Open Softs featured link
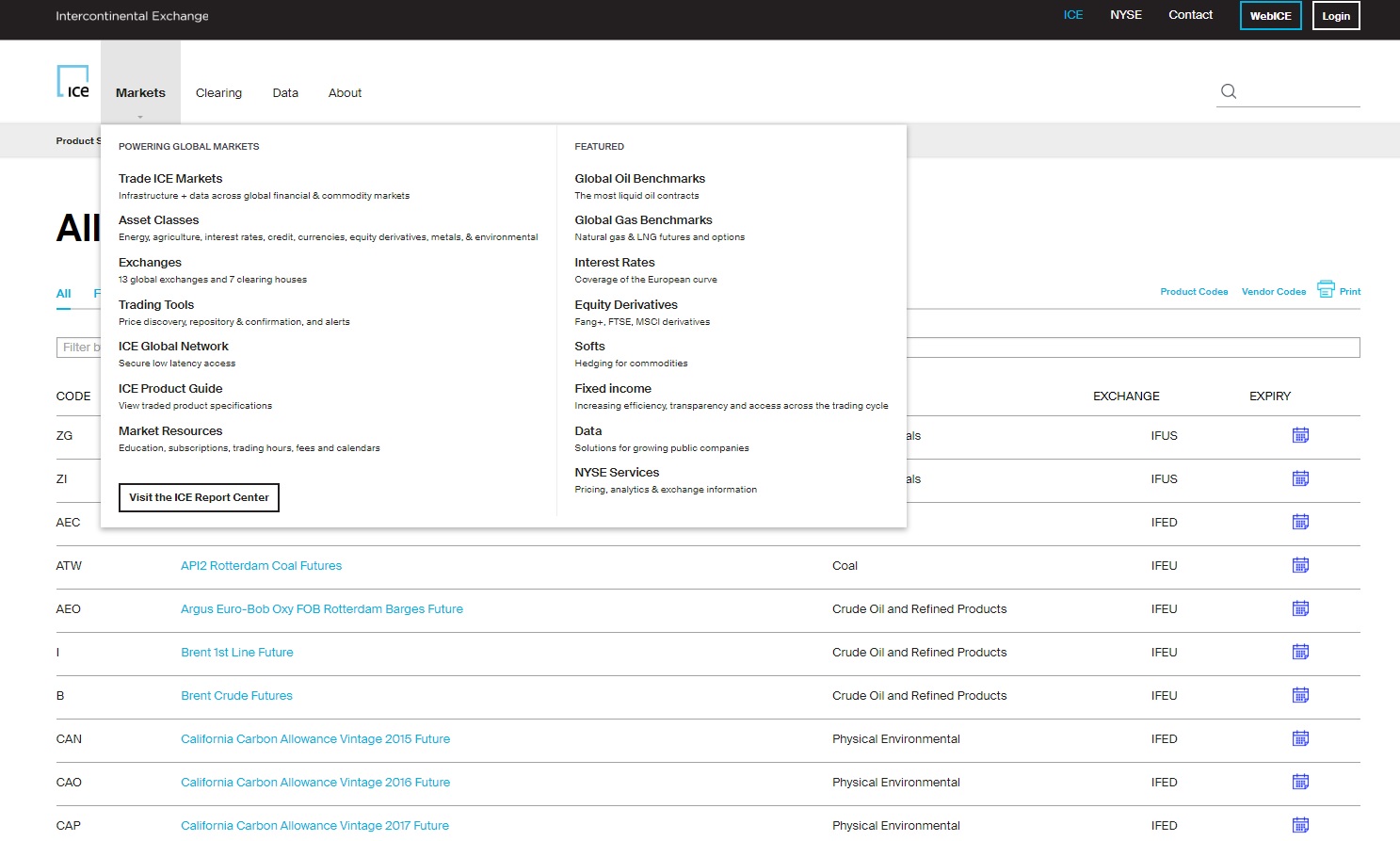The width and height of the screenshot is (1400, 841). click(x=589, y=346)
